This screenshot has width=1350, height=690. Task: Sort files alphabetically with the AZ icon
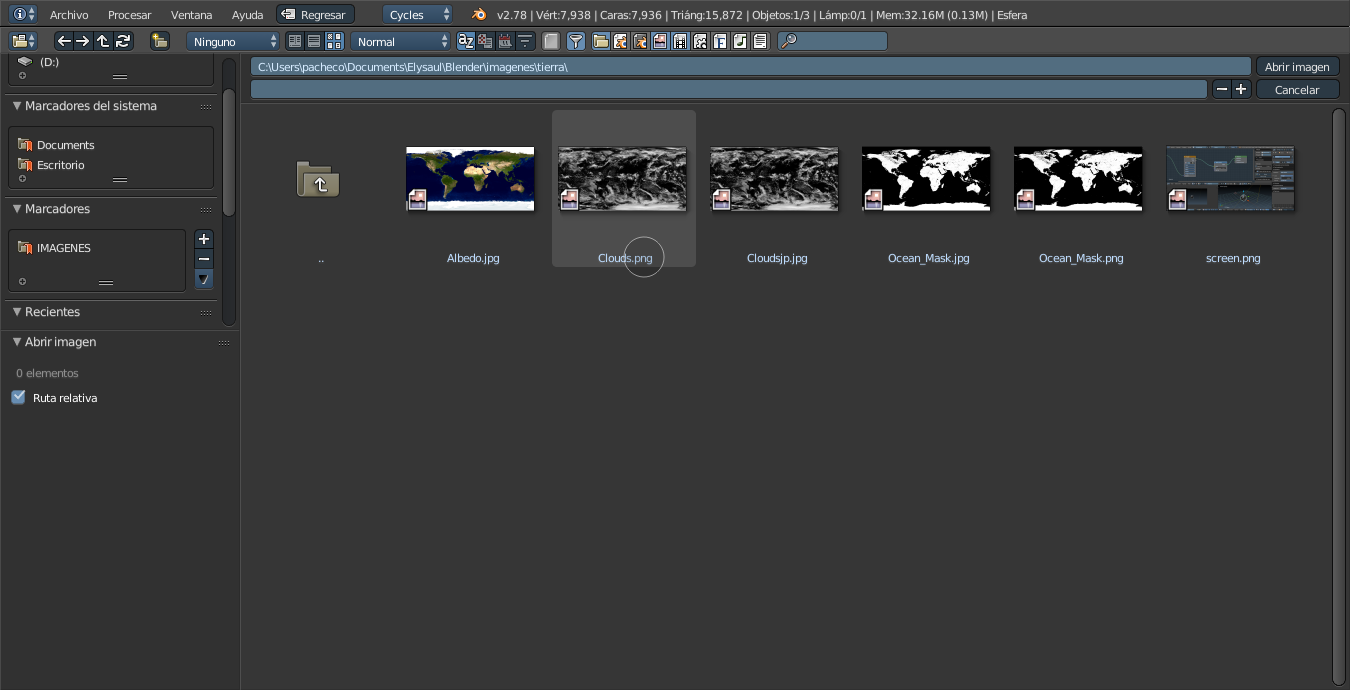pos(465,41)
